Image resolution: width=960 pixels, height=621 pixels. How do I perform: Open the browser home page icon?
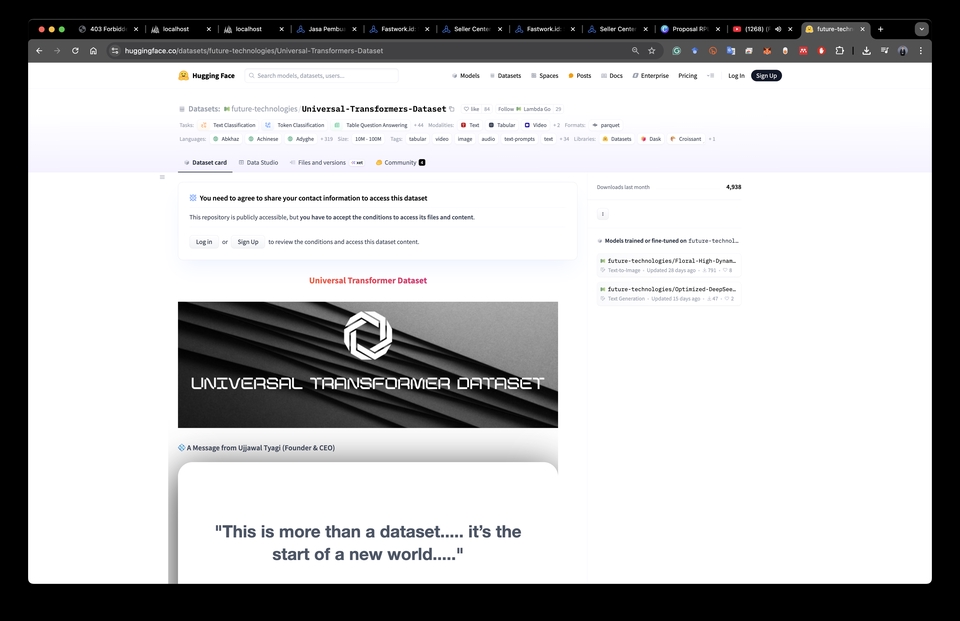tap(93, 51)
